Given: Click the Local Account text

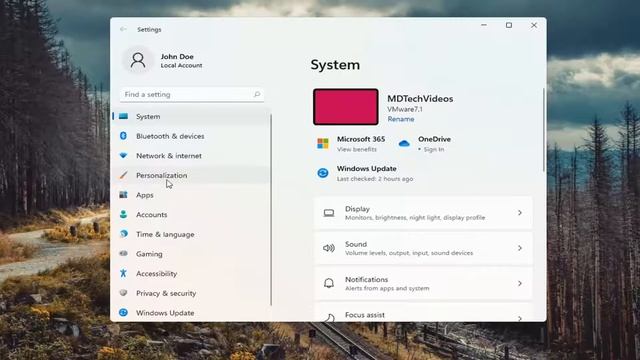Looking at the screenshot, I should tap(181, 65).
